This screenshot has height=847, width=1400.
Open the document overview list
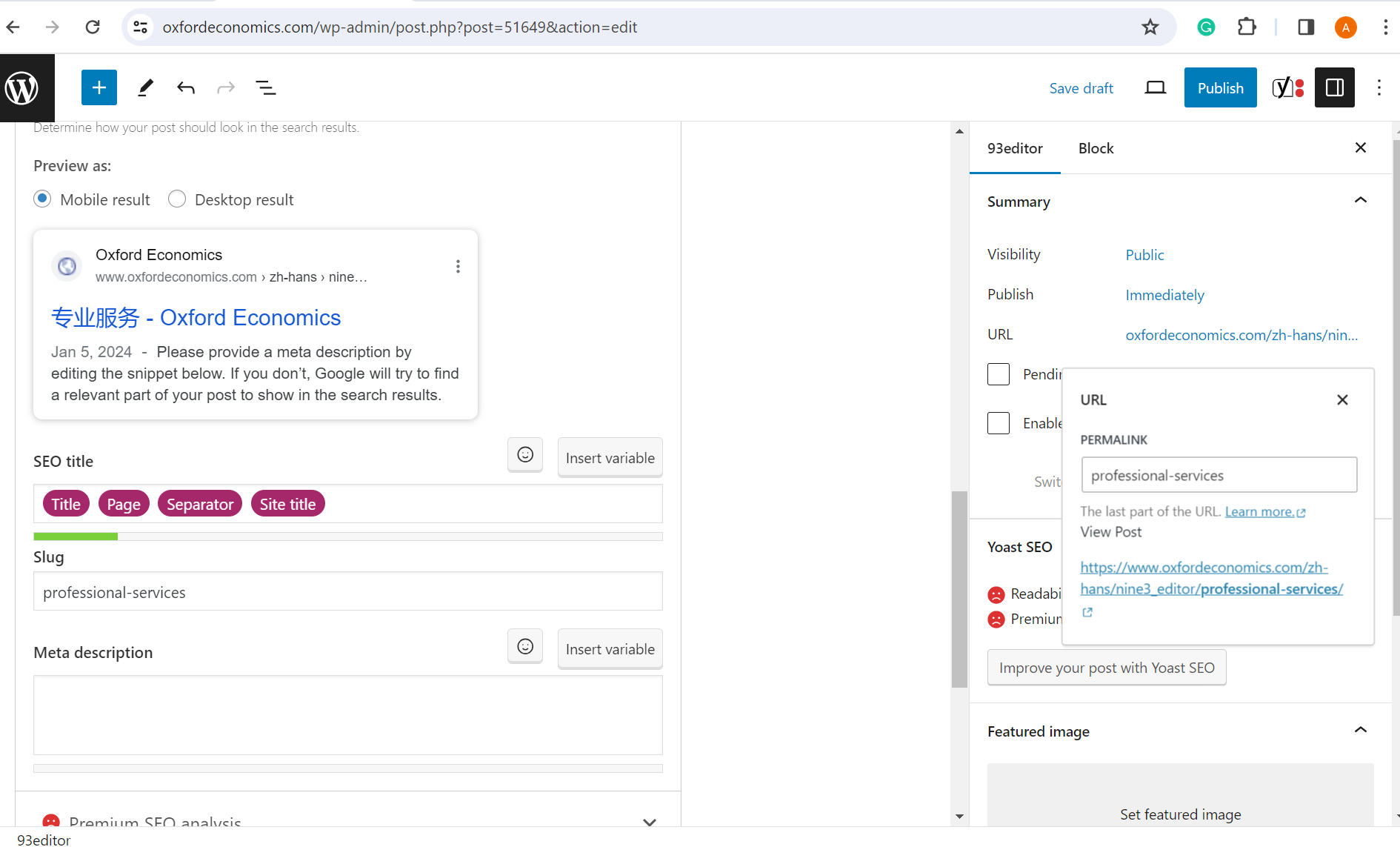pos(266,88)
